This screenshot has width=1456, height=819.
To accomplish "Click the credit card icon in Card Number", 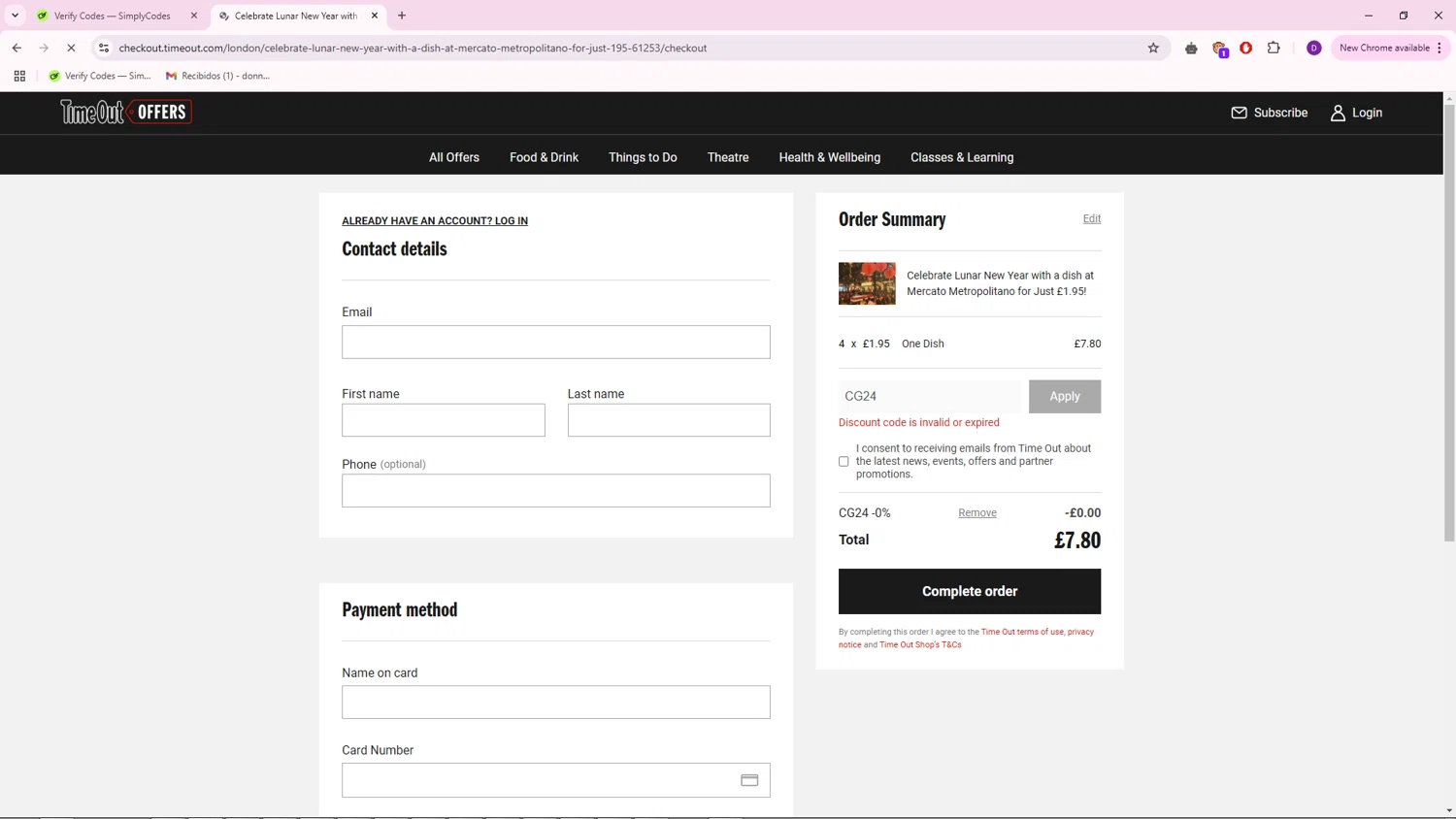I will coord(749,780).
